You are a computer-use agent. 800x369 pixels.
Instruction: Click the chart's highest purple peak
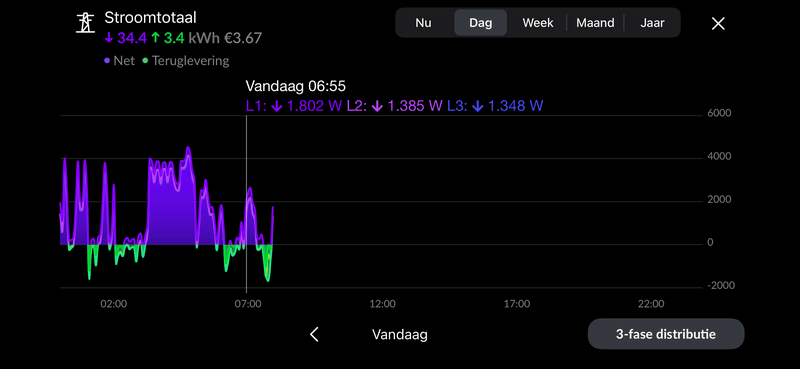pos(188,148)
